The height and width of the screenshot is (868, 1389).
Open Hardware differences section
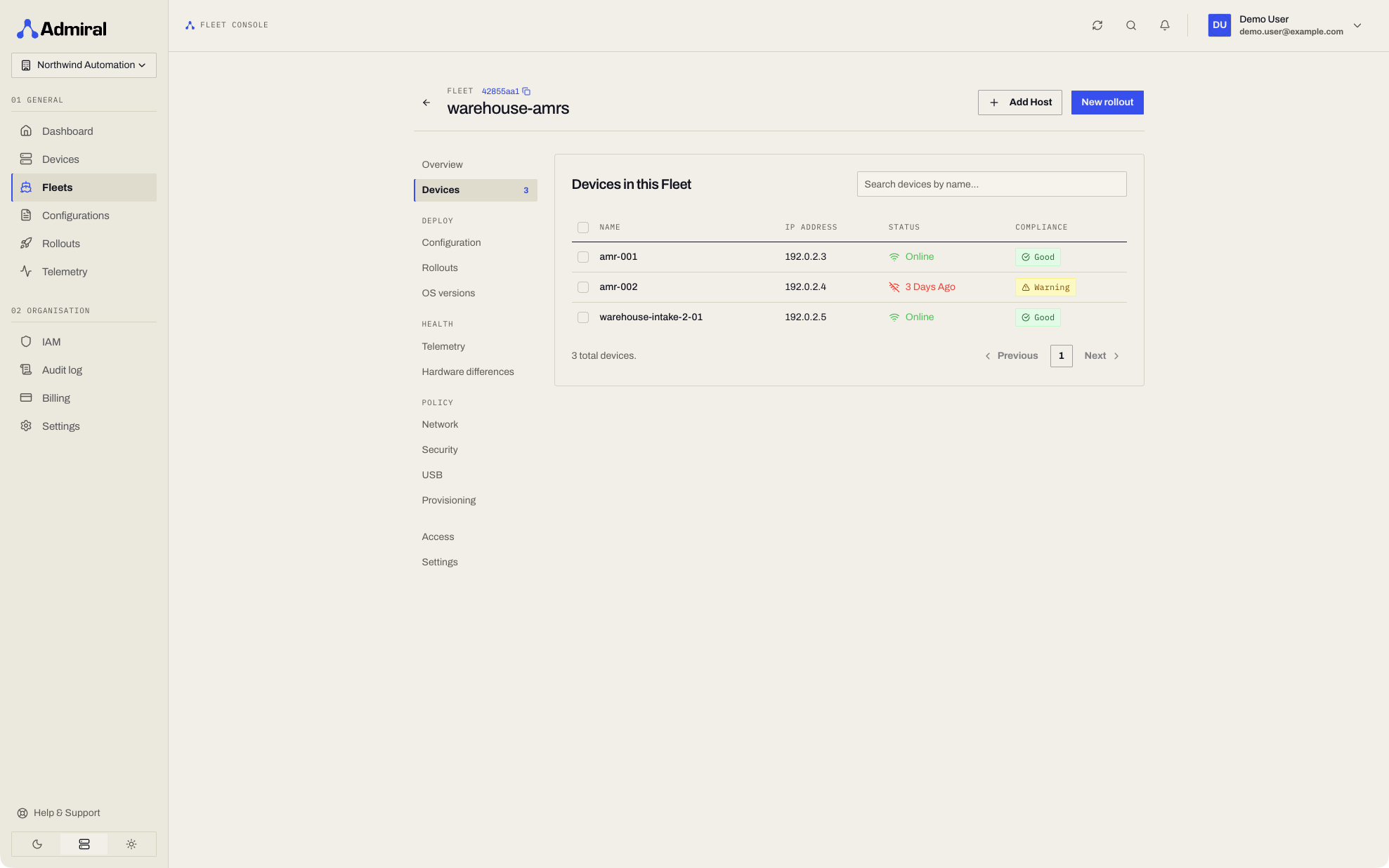(476, 372)
